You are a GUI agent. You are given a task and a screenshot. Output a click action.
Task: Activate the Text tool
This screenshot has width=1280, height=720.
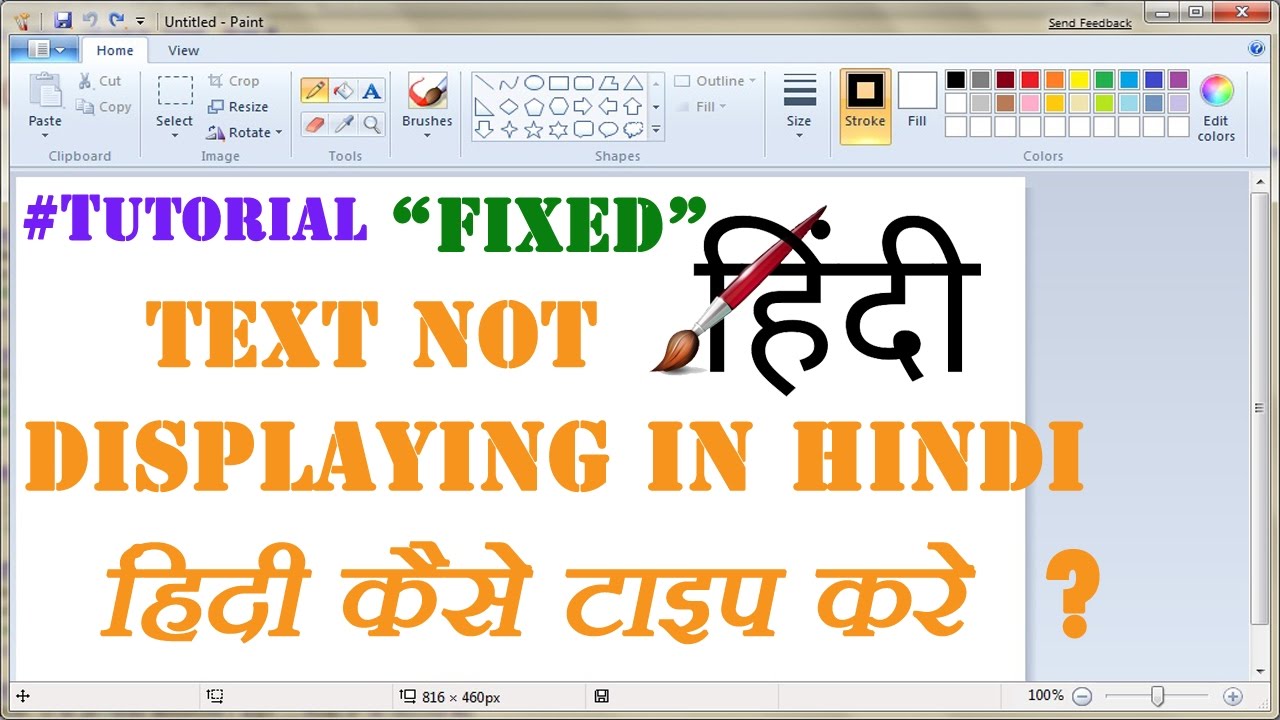click(x=371, y=90)
